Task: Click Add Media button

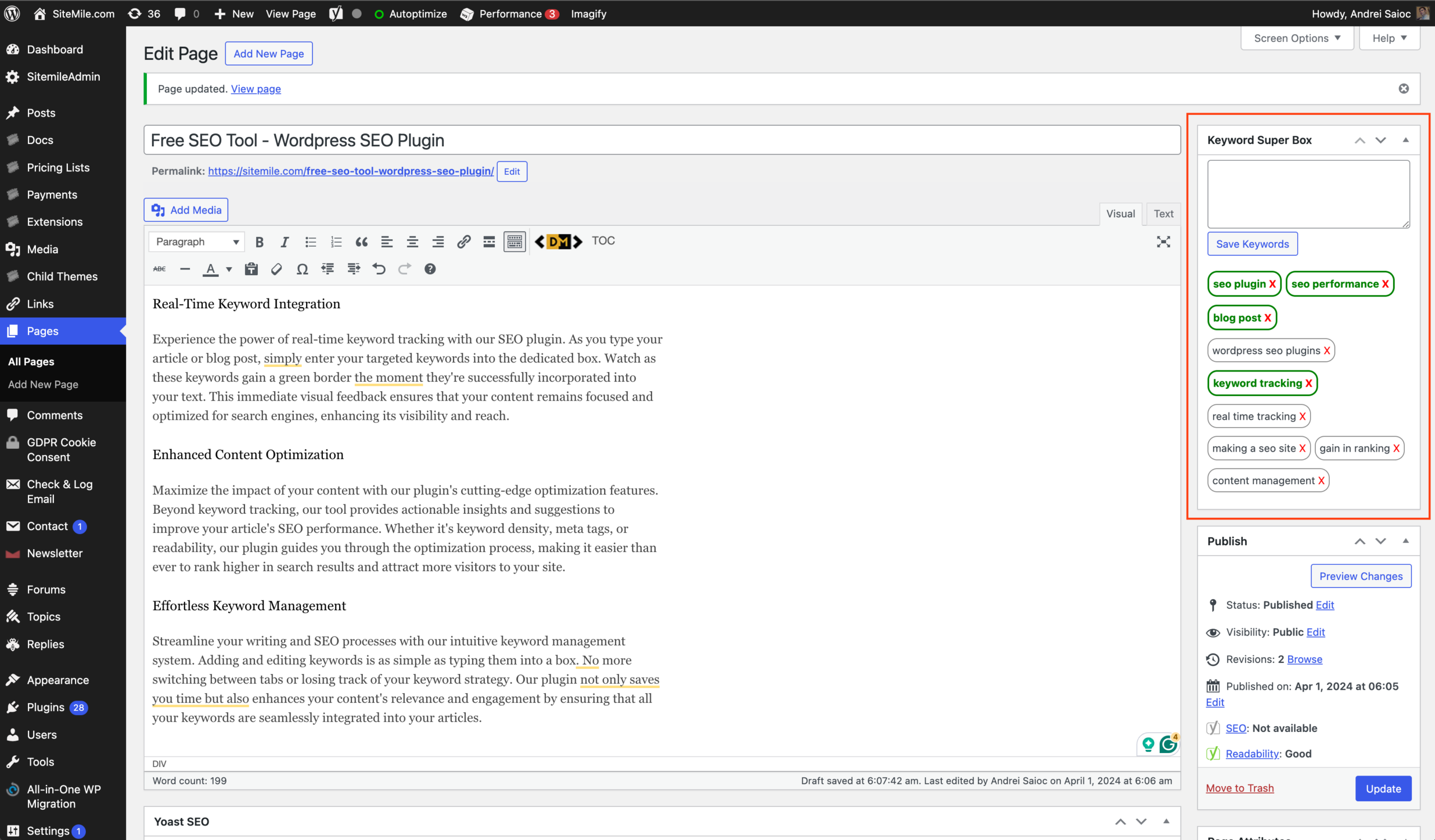Action: [x=186, y=210]
